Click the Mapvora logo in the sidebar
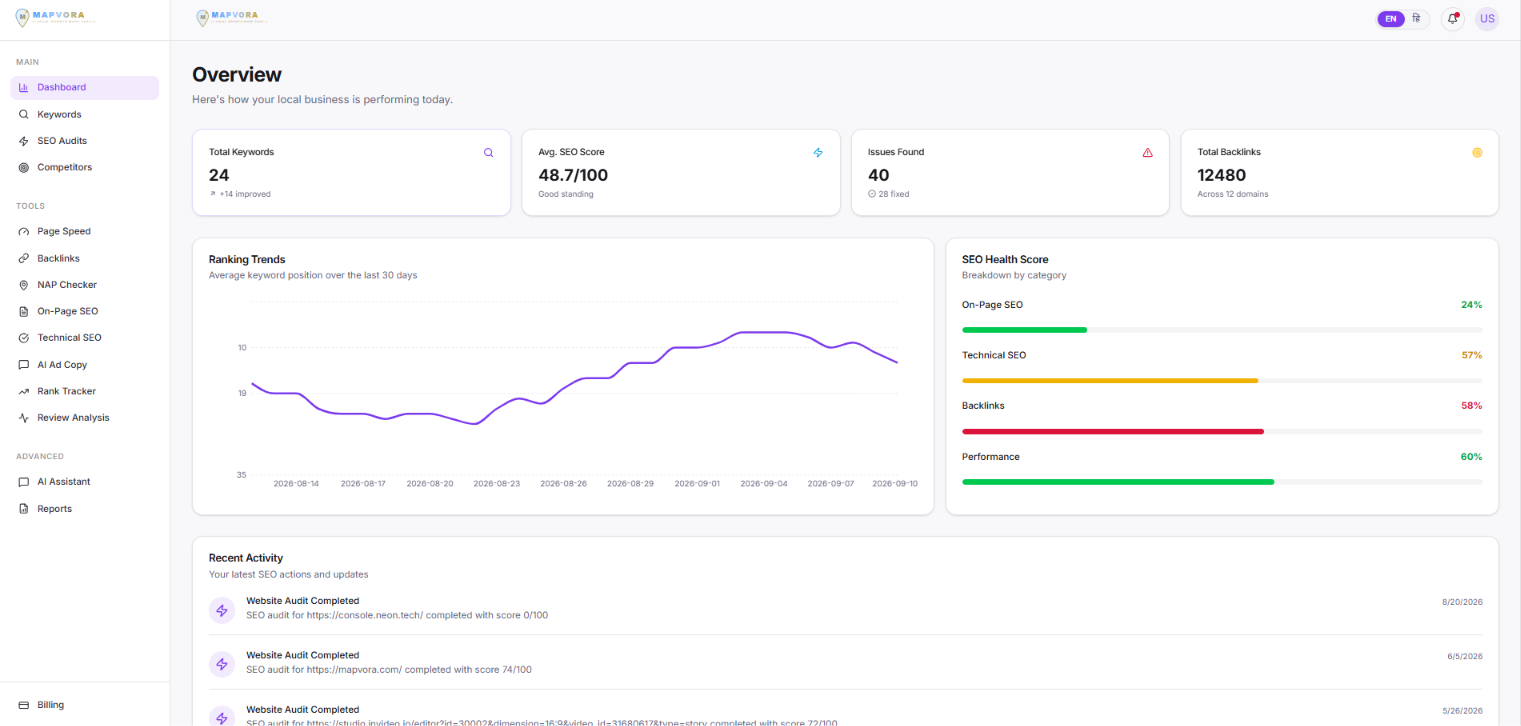 coord(56,18)
